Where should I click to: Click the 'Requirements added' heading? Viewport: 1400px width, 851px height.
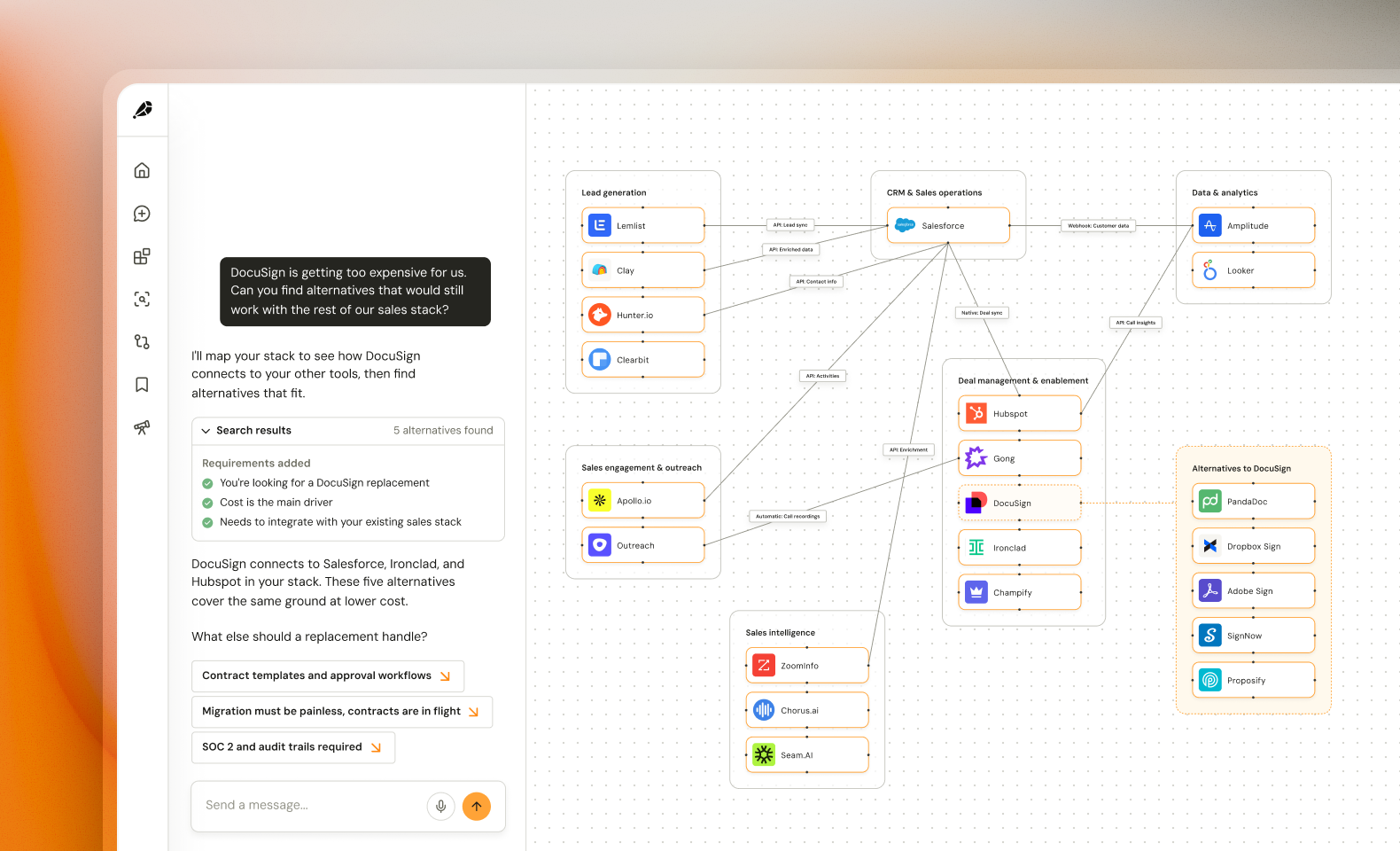256,463
